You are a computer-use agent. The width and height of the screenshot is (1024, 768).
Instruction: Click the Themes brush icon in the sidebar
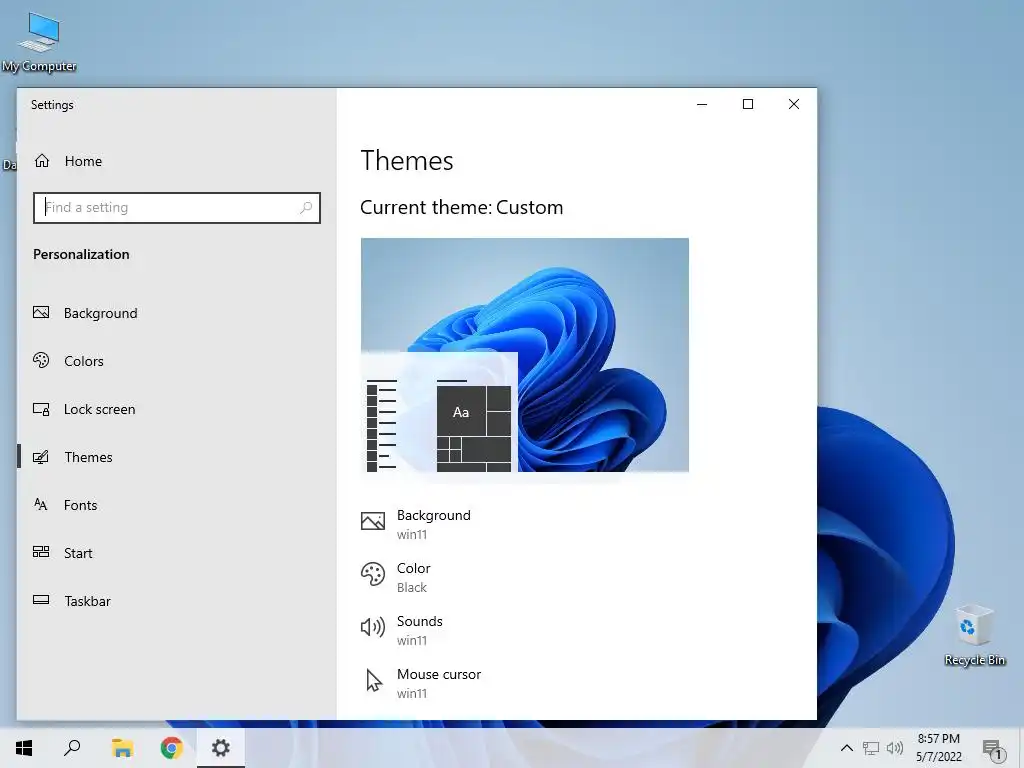[41, 456]
